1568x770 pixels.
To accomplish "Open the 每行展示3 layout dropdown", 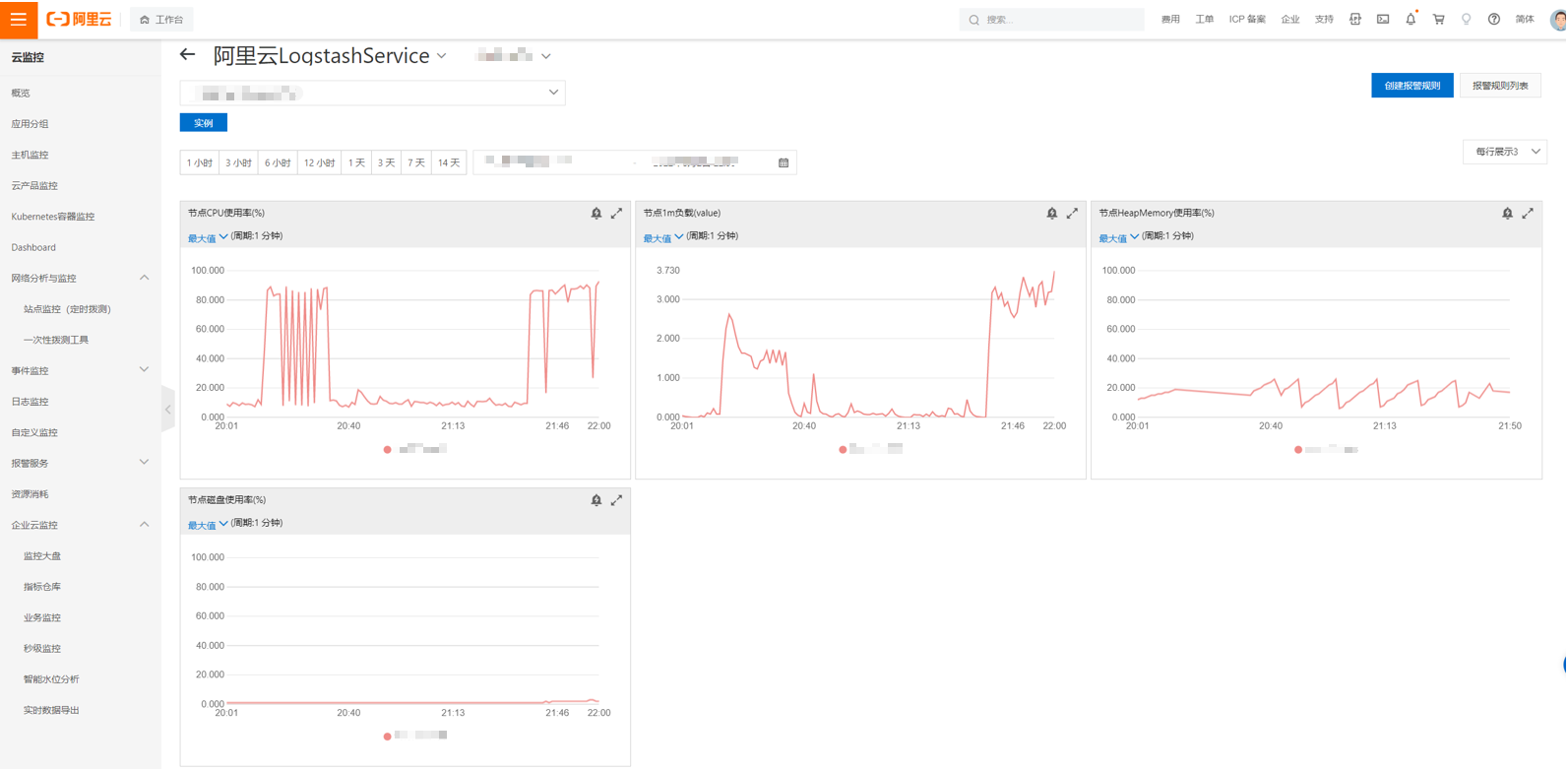I will [x=1505, y=152].
